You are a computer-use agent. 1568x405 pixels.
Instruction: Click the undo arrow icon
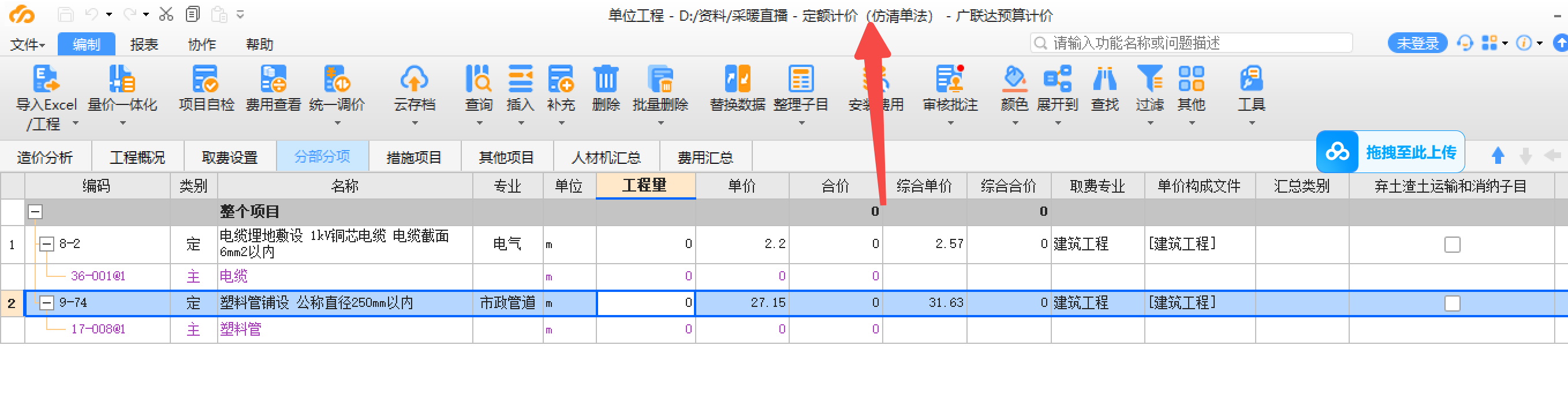[x=92, y=14]
